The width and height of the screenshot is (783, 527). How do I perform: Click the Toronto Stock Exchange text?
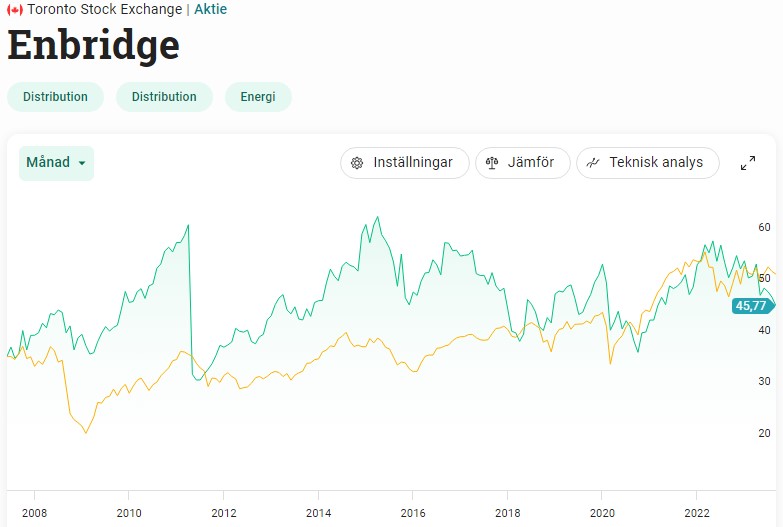[x=104, y=9]
